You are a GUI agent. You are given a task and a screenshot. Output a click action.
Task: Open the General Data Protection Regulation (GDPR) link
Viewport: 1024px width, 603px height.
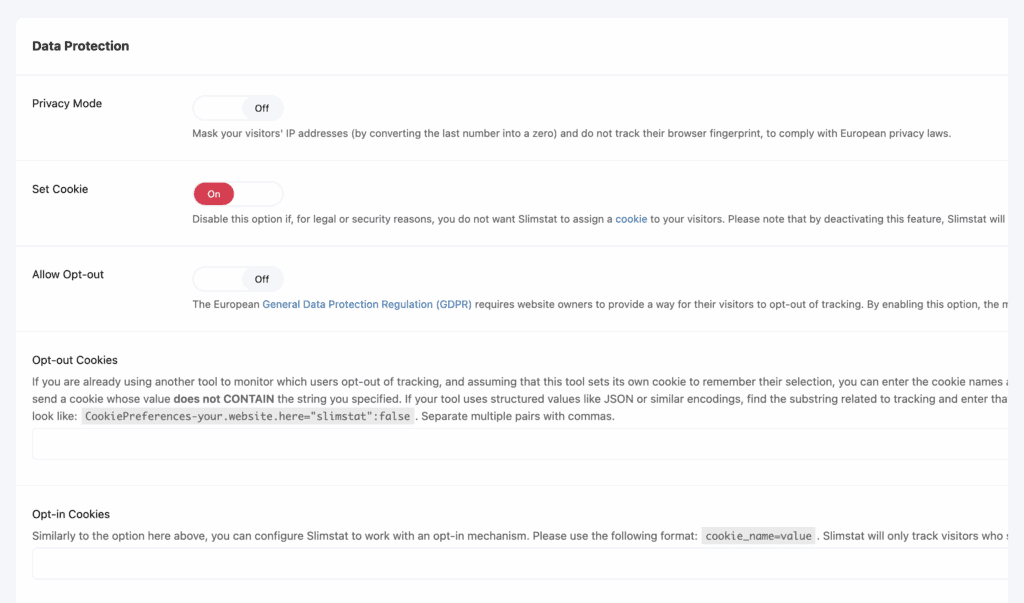click(367, 304)
